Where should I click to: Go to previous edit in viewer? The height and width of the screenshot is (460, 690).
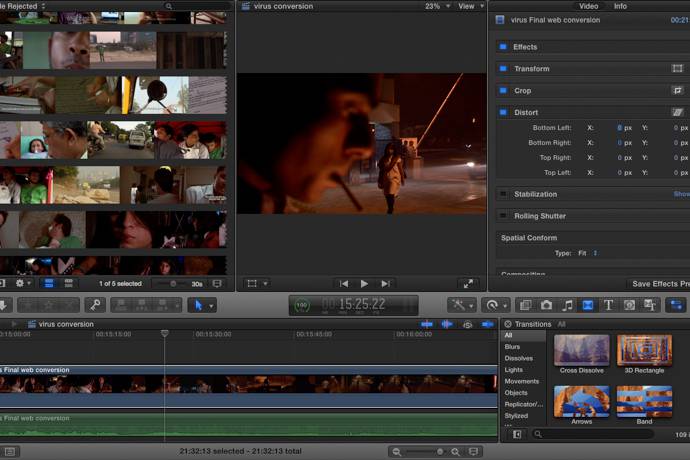tap(344, 283)
